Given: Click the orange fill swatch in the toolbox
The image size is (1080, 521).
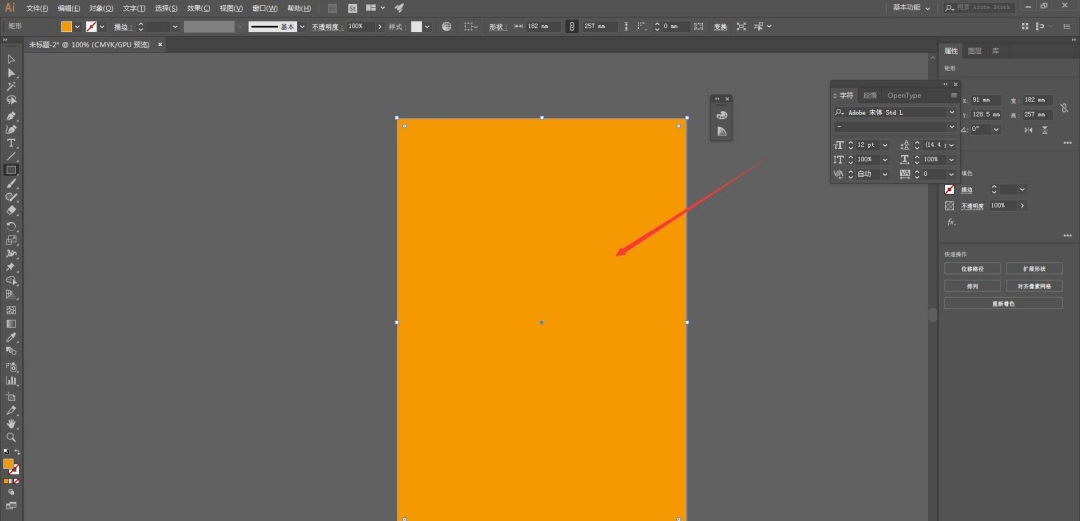Looking at the screenshot, I should (x=8, y=464).
